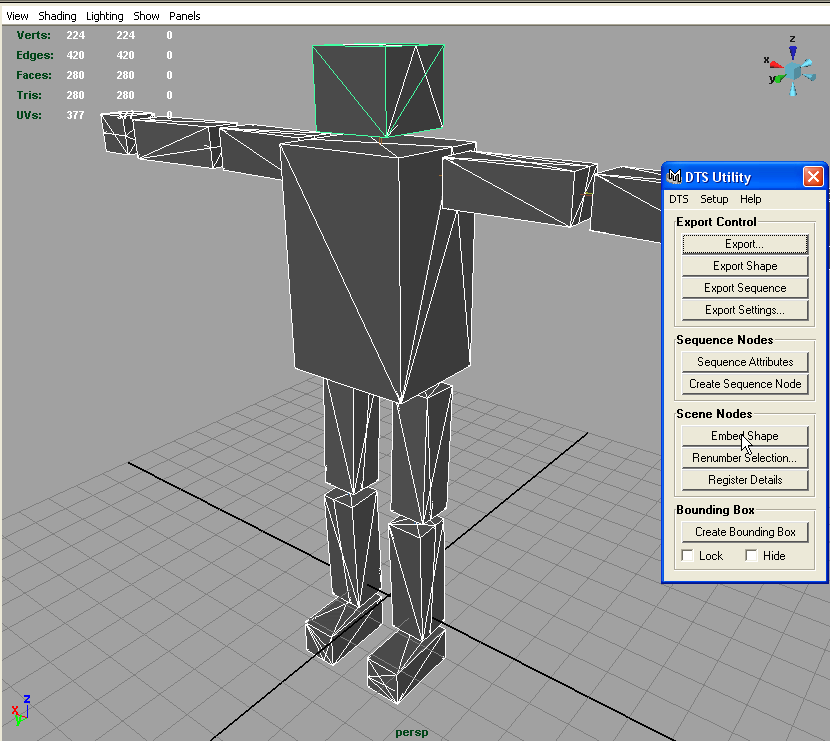Click the red X-axis cone on view compass
The width and height of the screenshot is (830, 741).
click(x=775, y=64)
